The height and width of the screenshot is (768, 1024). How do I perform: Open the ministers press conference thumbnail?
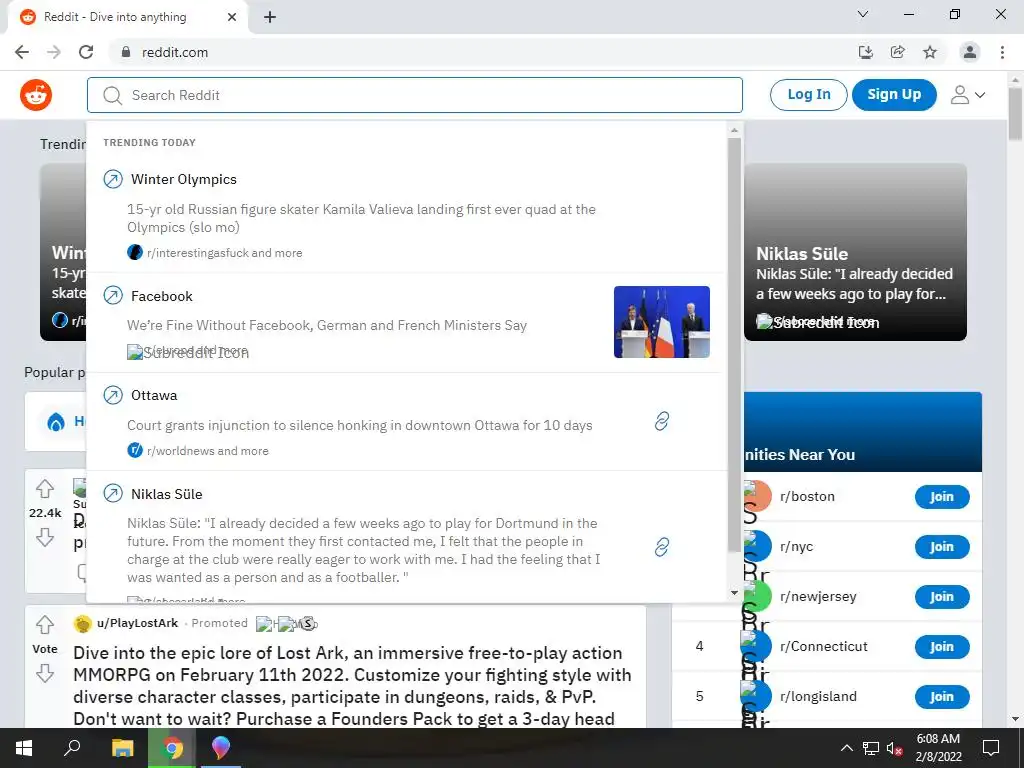tap(662, 322)
